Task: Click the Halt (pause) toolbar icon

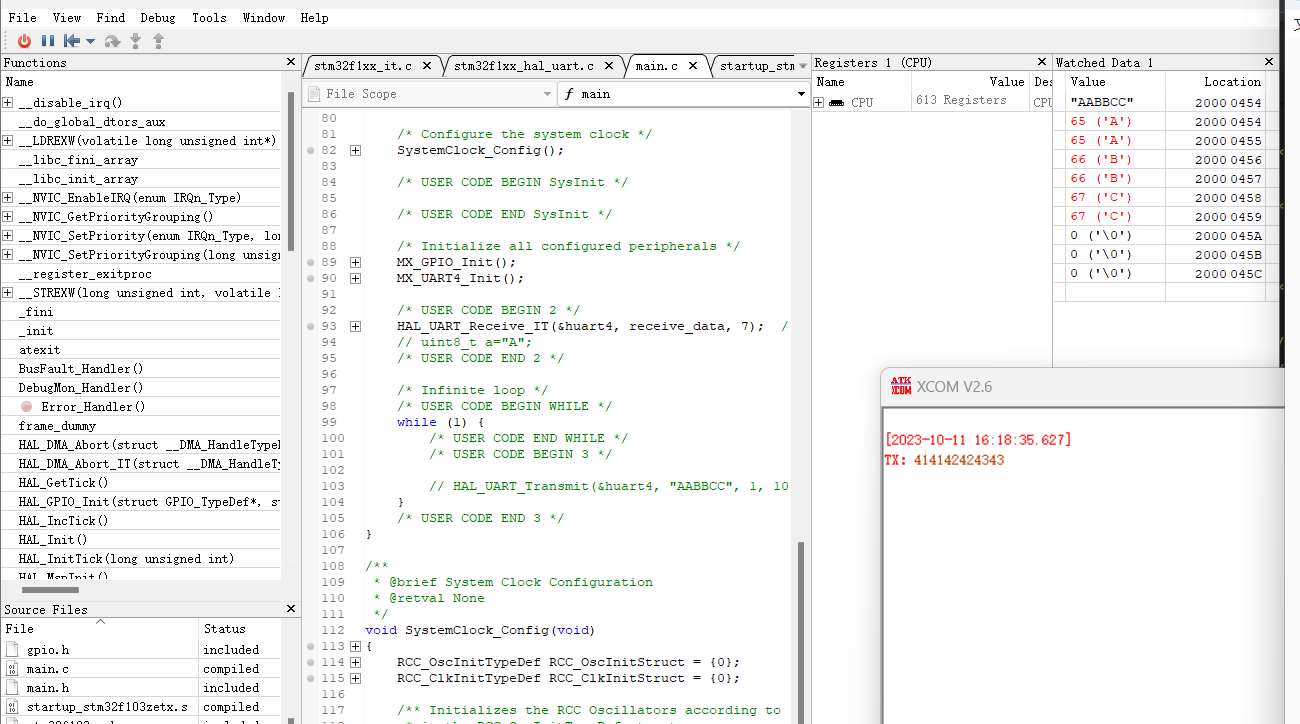Action: tap(47, 41)
